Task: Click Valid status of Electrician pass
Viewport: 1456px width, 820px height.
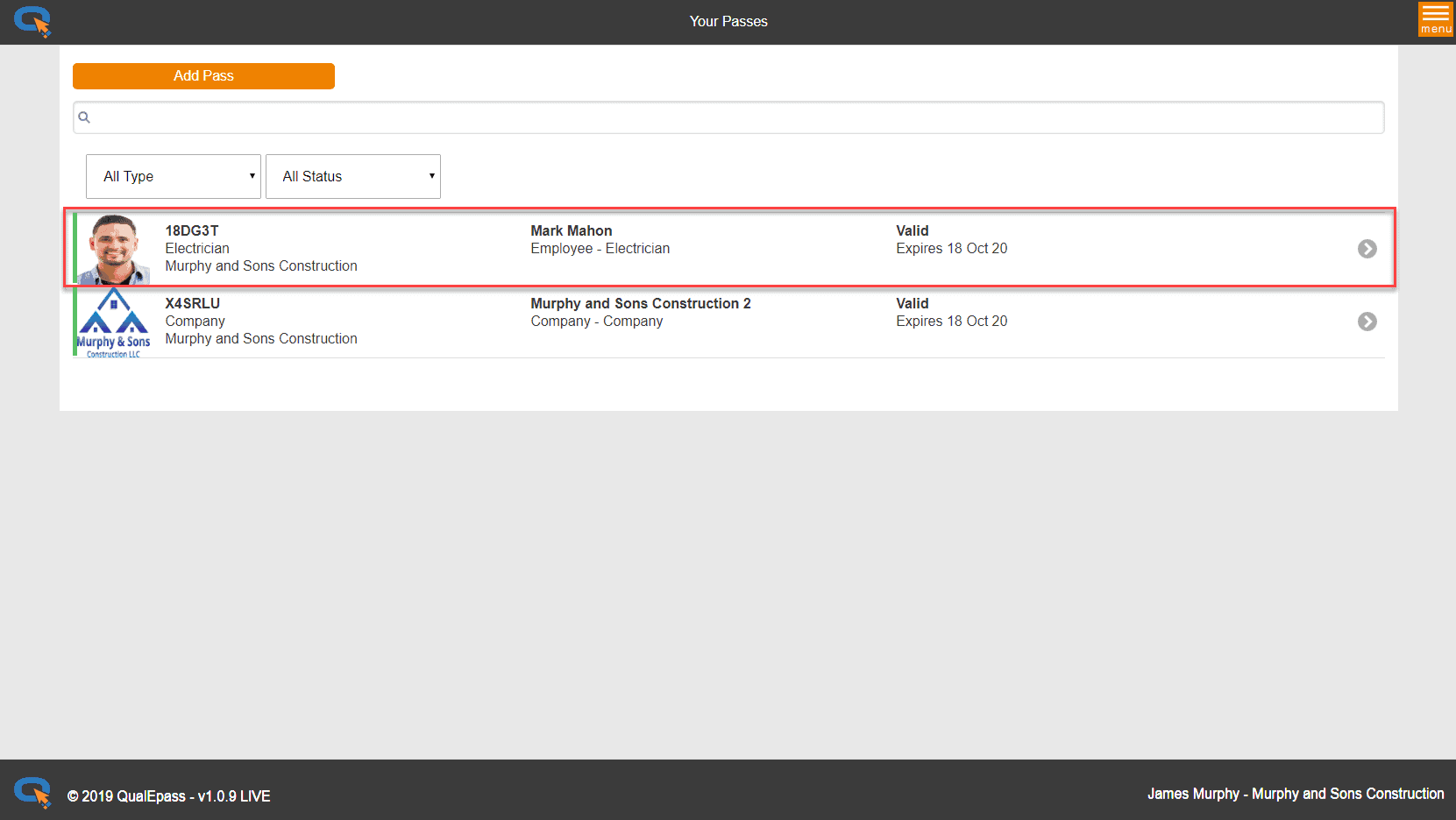Action: 912,230
